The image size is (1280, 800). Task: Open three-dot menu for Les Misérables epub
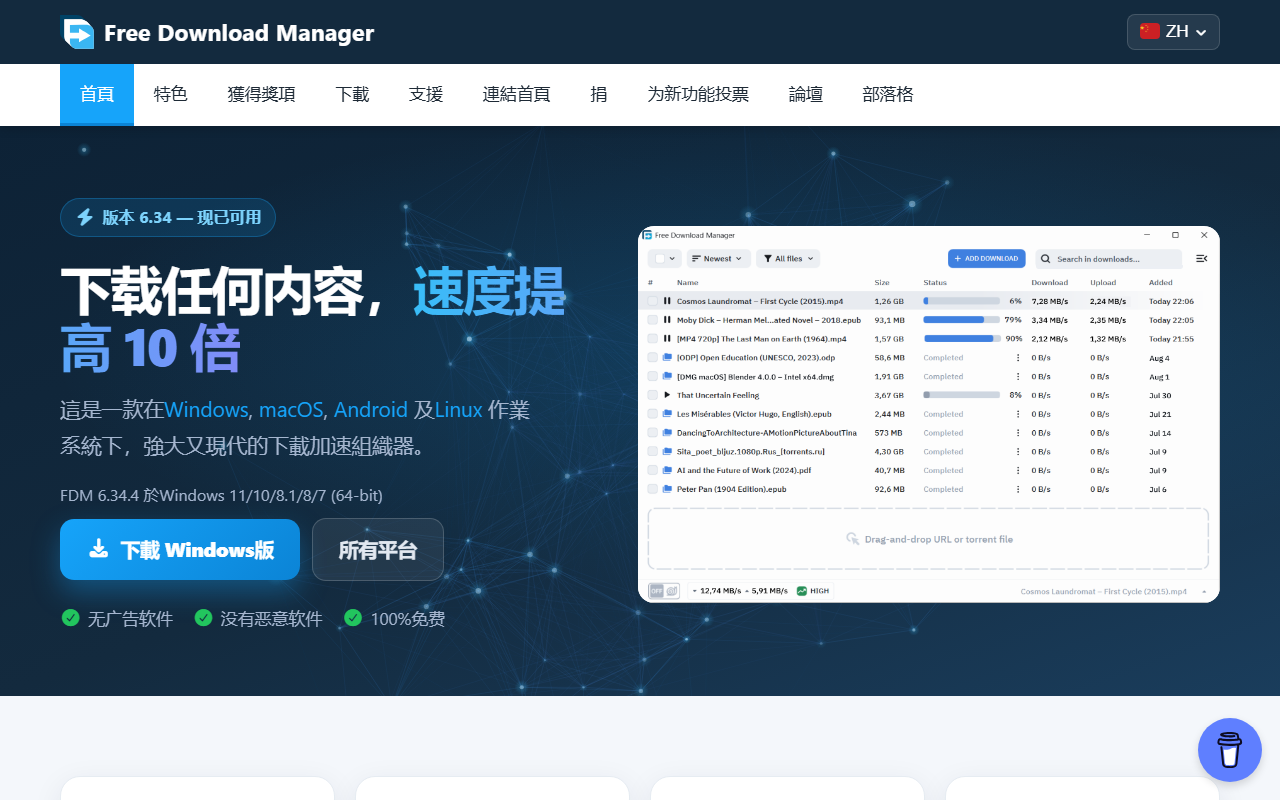click(x=1019, y=414)
